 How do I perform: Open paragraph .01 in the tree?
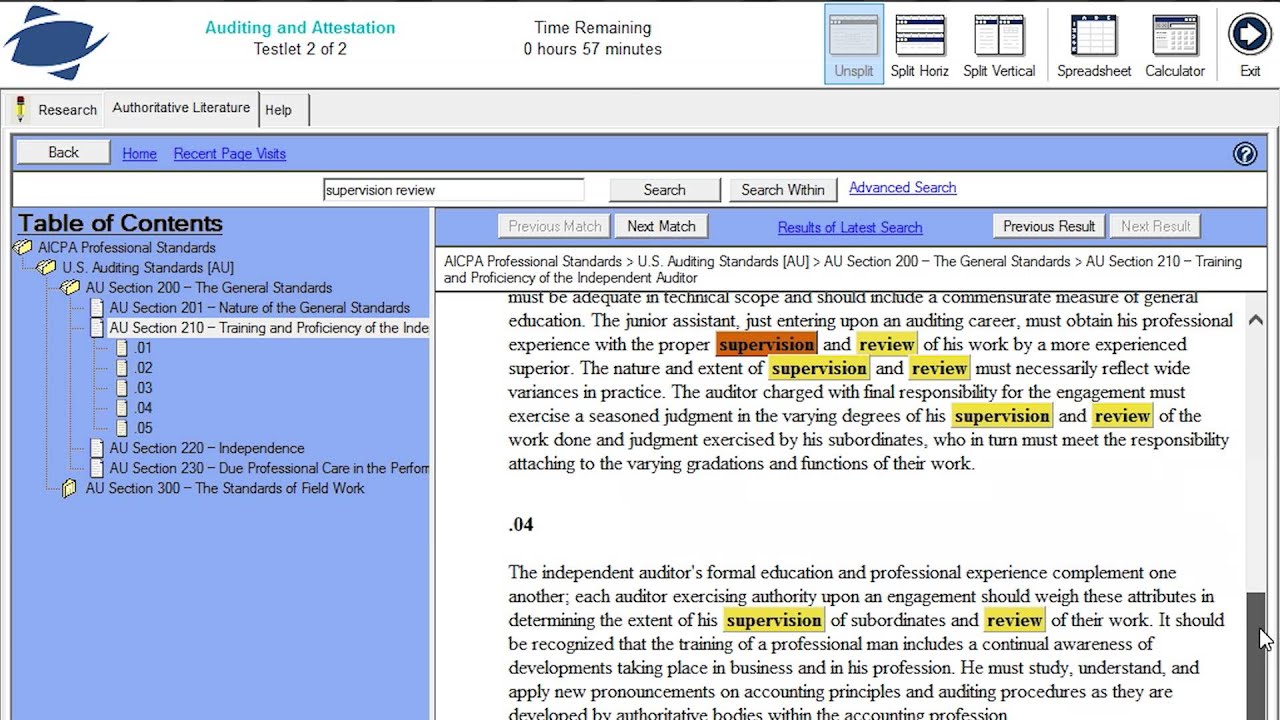coord(144,348)
